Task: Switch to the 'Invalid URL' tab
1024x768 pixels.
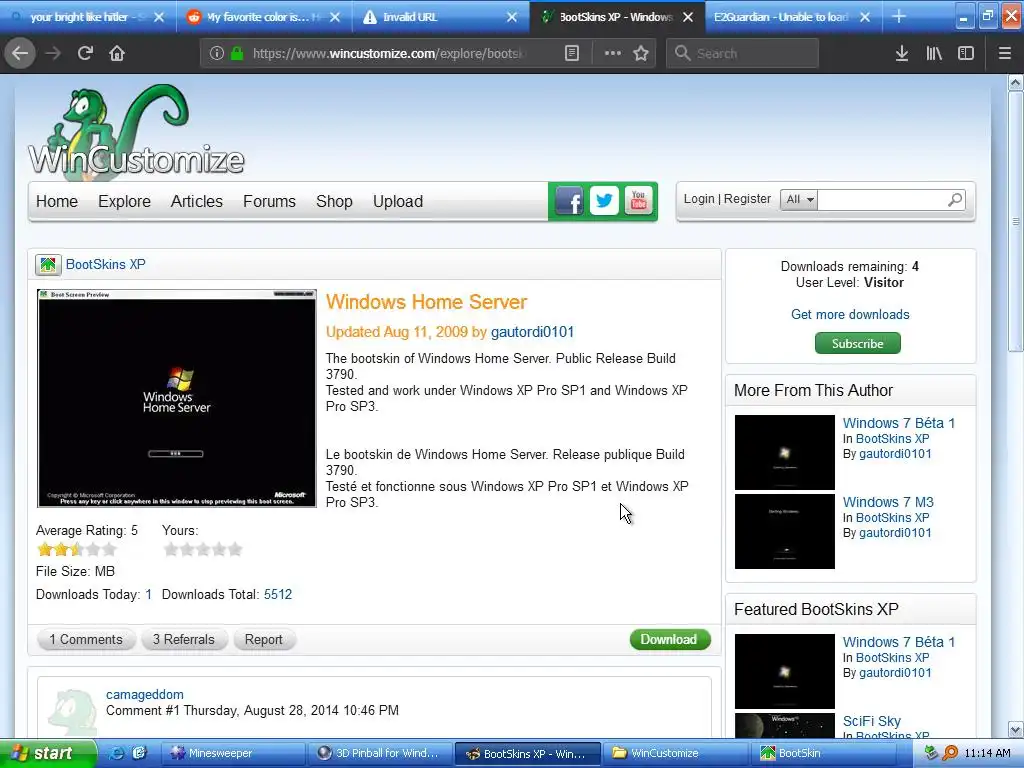Action: 441,17
